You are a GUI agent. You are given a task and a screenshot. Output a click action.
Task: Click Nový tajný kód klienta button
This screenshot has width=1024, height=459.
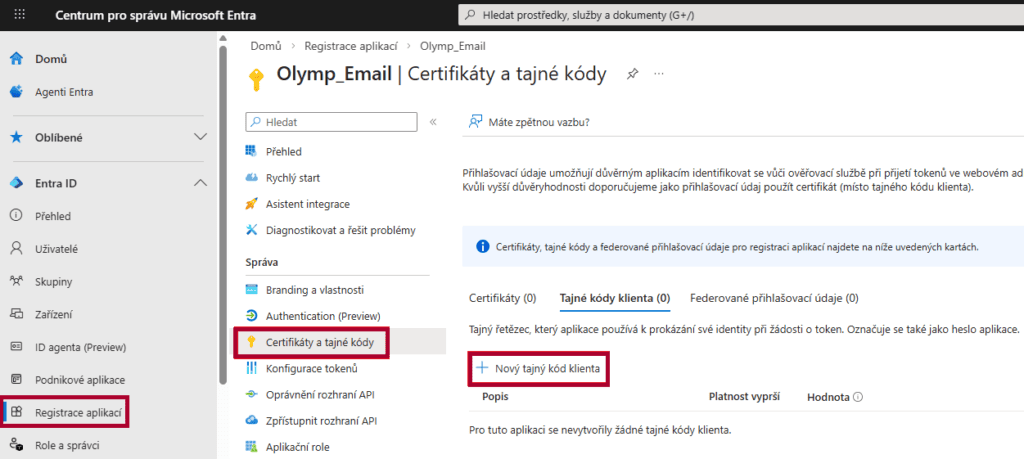[539, 368]
